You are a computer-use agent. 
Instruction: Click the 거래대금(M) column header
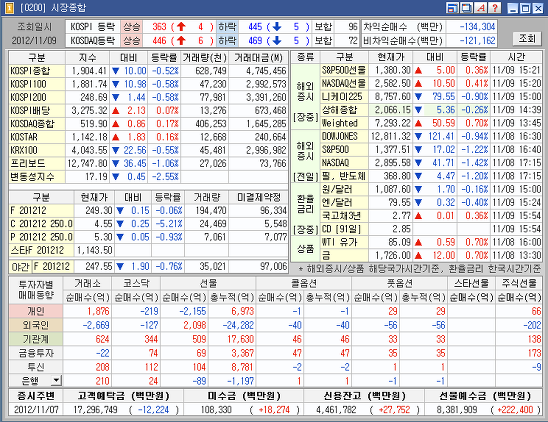click(258, 58)
